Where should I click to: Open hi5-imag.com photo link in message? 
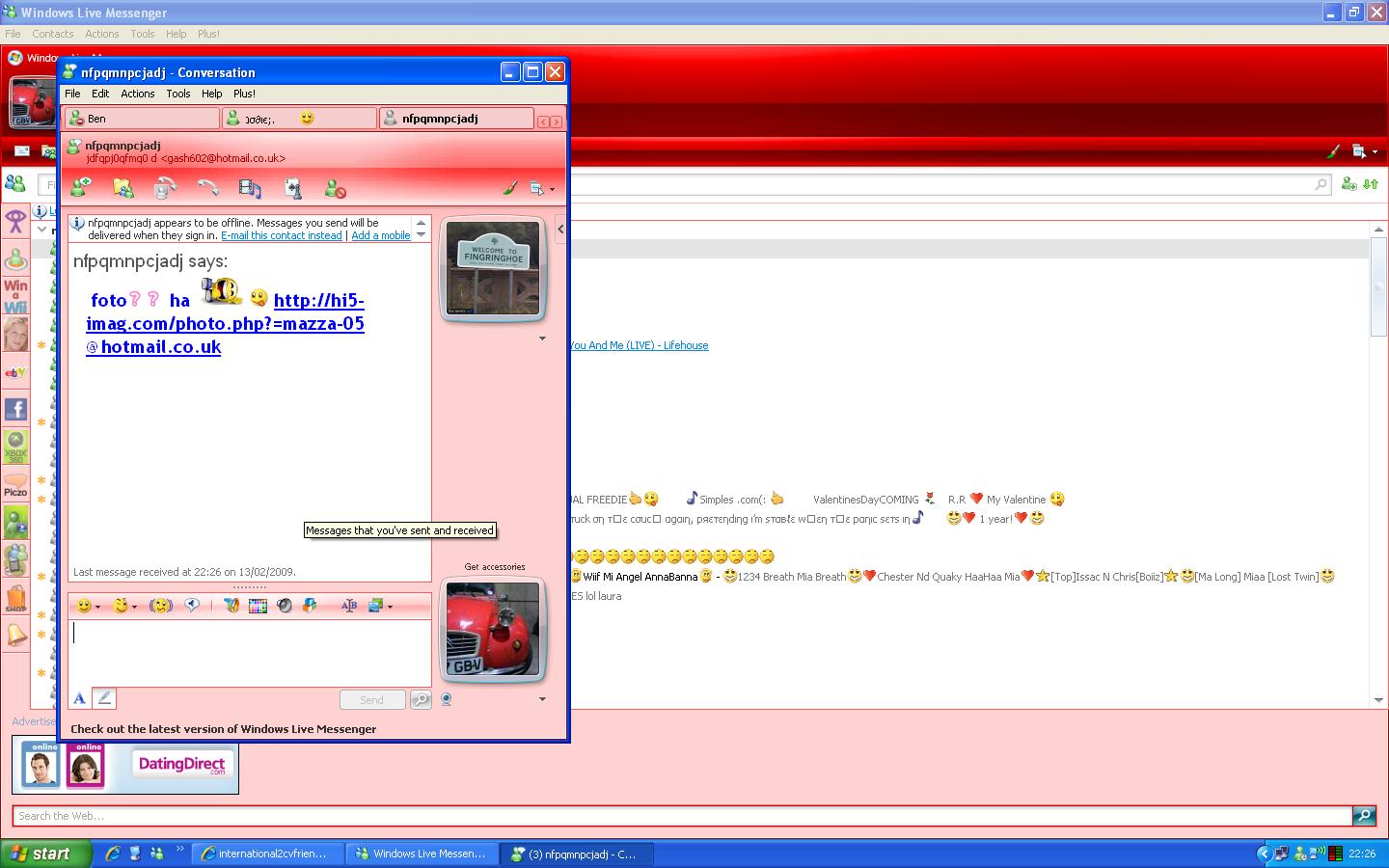click(225, 323)
